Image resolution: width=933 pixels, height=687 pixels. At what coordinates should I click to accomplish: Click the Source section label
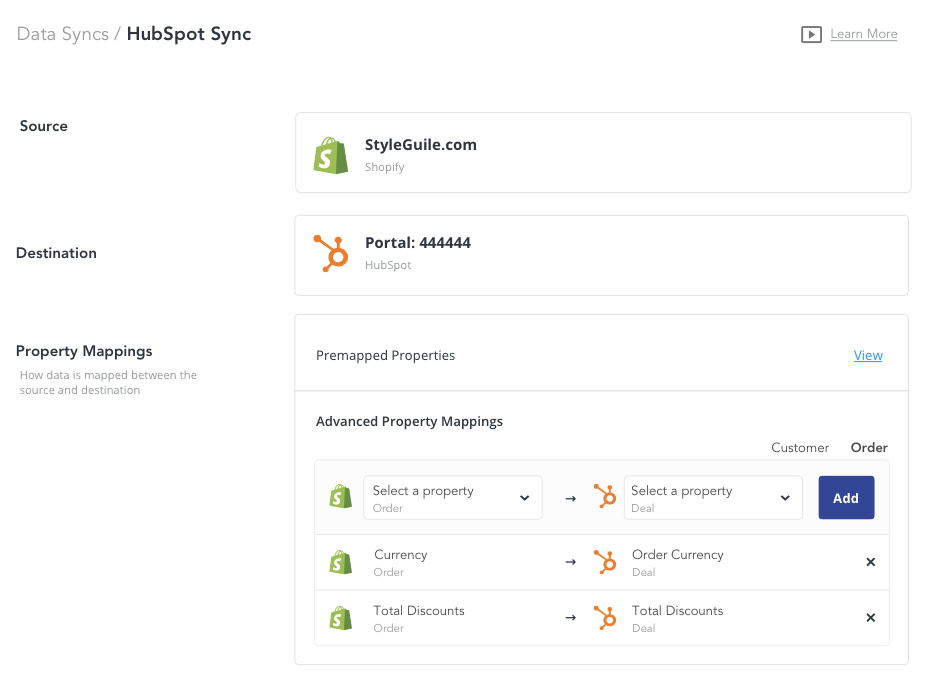[43, 126]
